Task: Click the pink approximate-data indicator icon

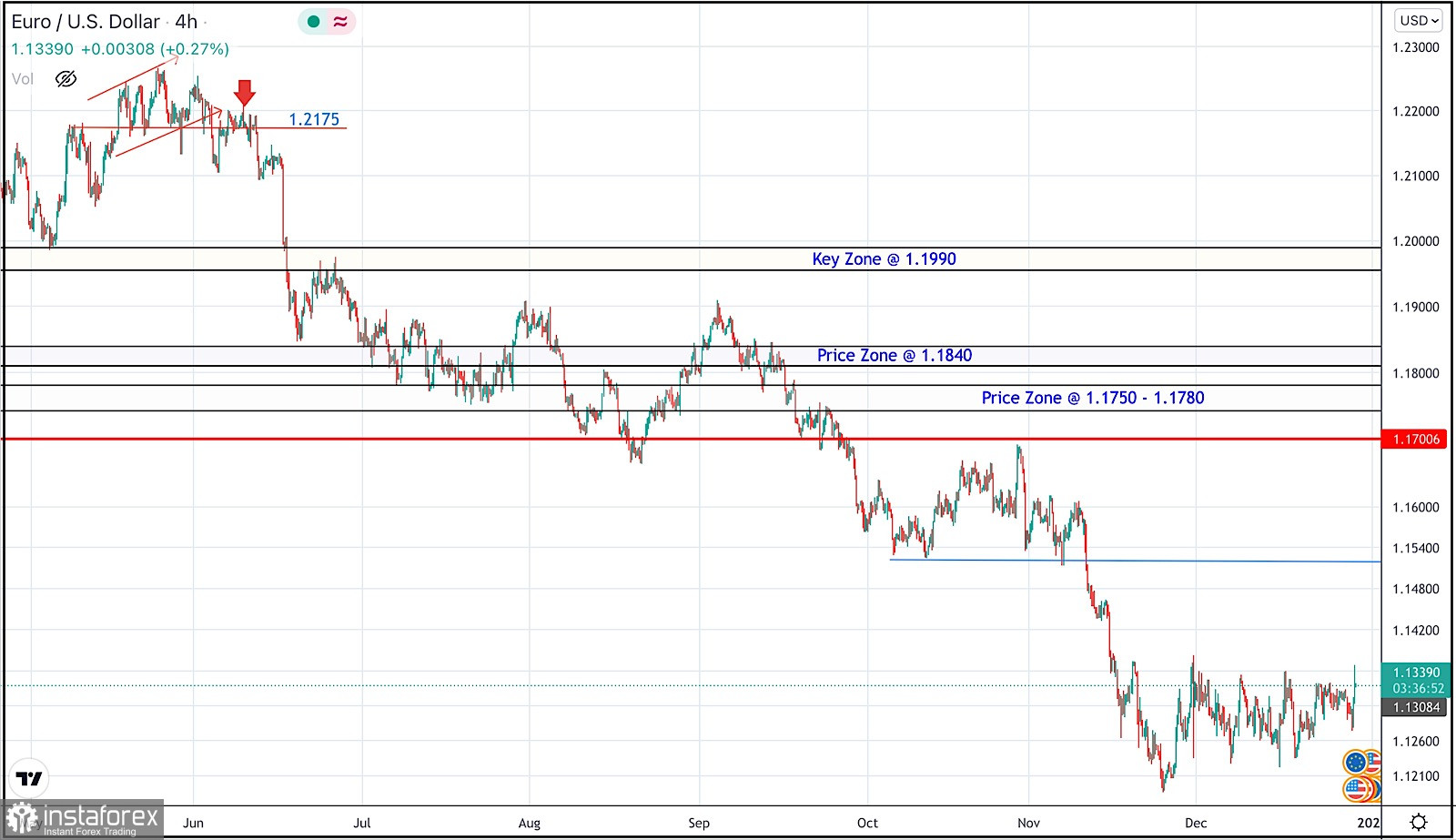Action: click(340, 21)
